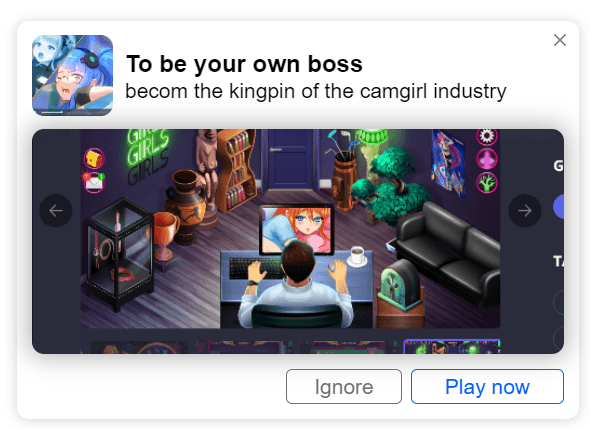Click the Ignore button

pyautogui.click(x=344, y=386)
